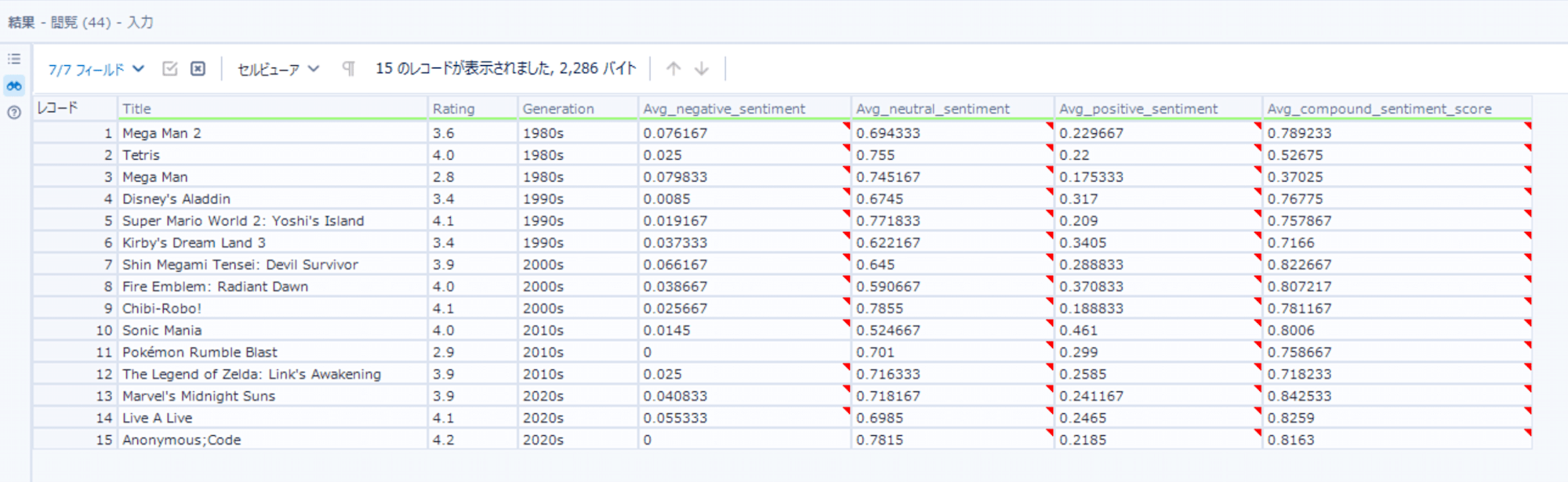The width and height of the screenshot is (1568, 482).
Task: Click the Rating column header
Action: tap(473, 109)
